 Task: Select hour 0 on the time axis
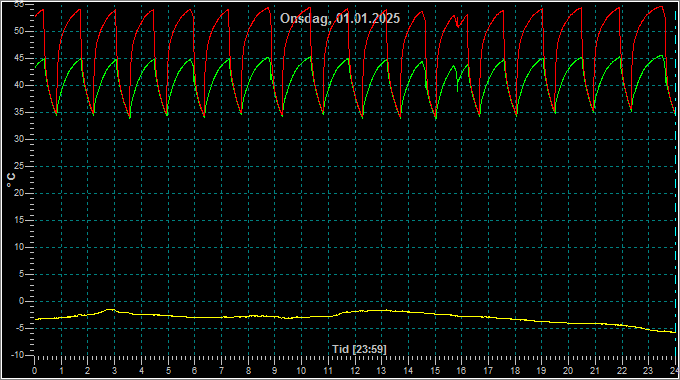35,371
